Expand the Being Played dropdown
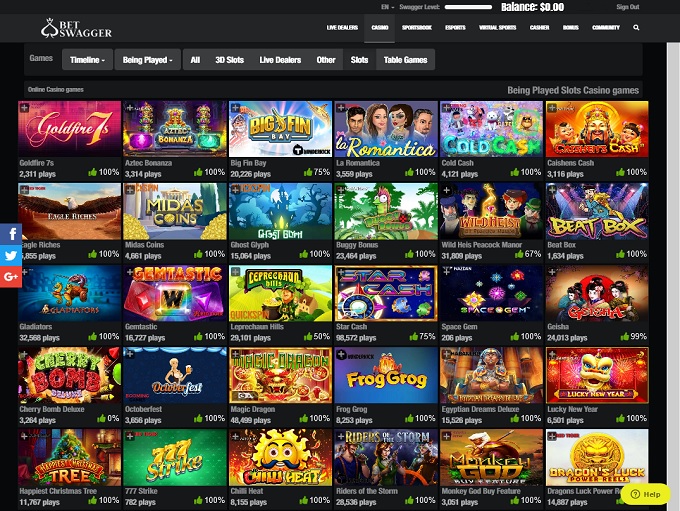Screen dimensions: 680x511 148,60
